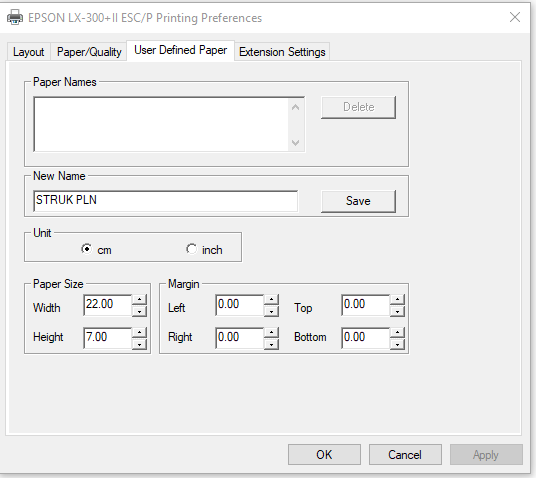Increase the Left margin with up arrow
536x478 pixels.
pos(271,300)
